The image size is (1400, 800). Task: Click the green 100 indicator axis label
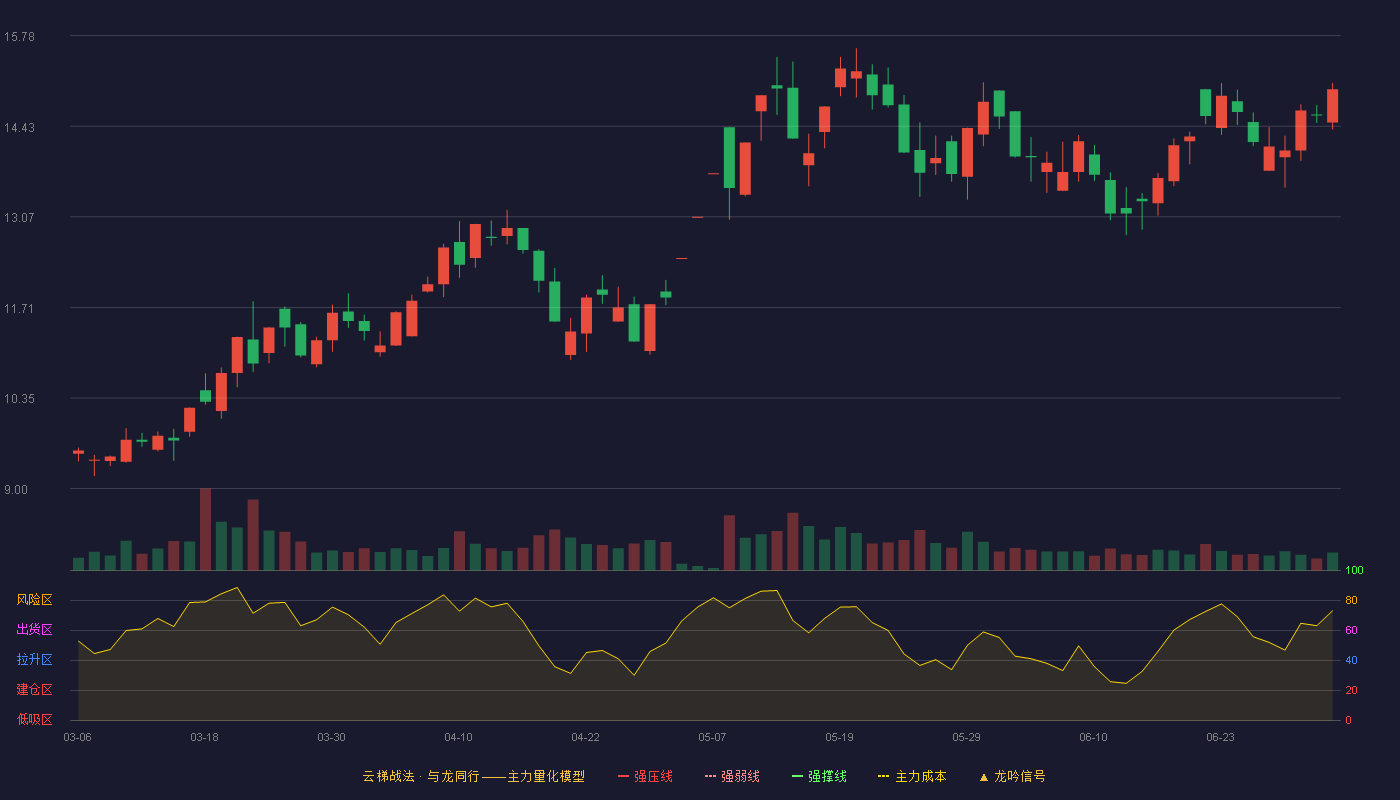pos(1354,570)
